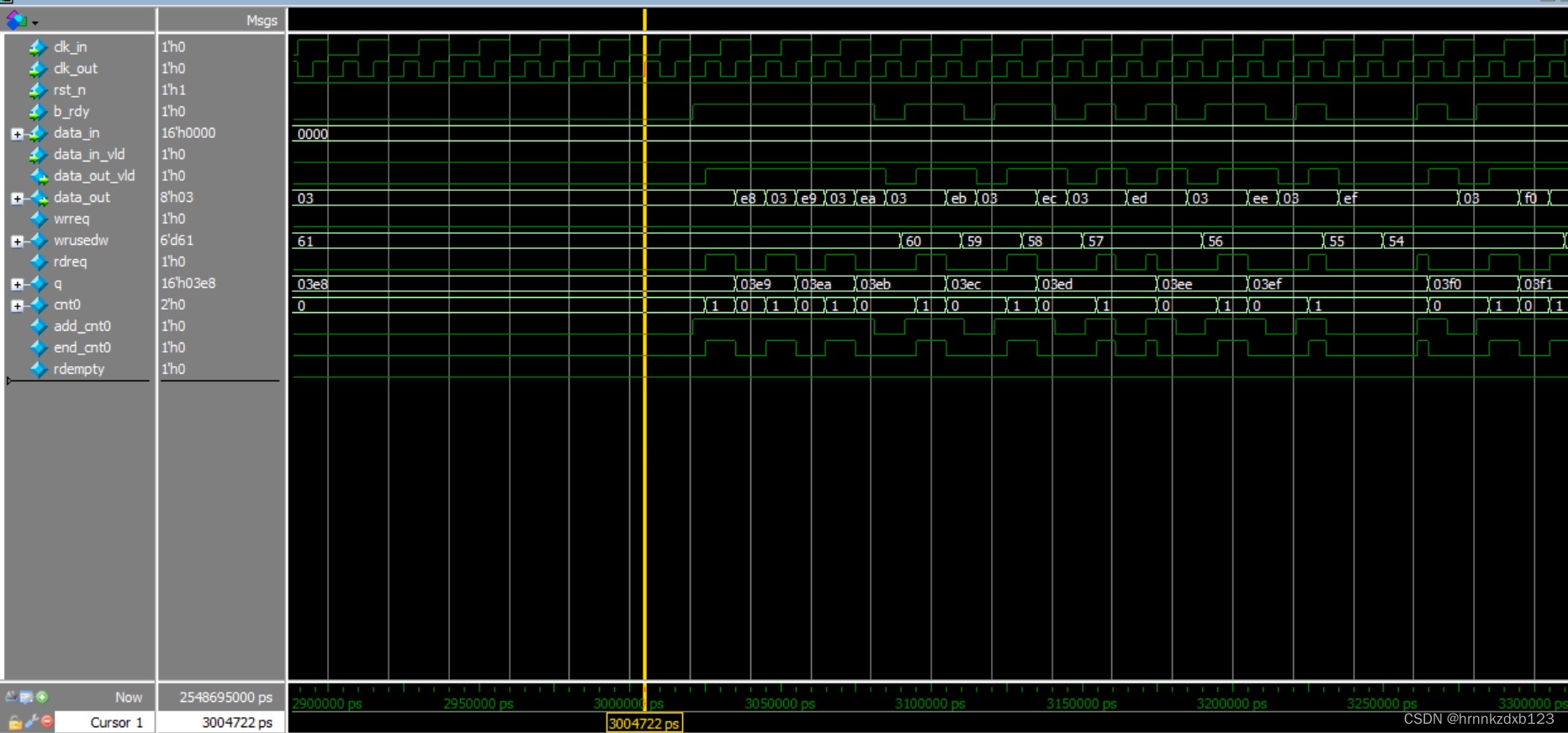Image resolution: width=1568 pixels, height=733 pixels.
Task: Click the 6'd61 value of wrusedw
Action: pos(177,241)
